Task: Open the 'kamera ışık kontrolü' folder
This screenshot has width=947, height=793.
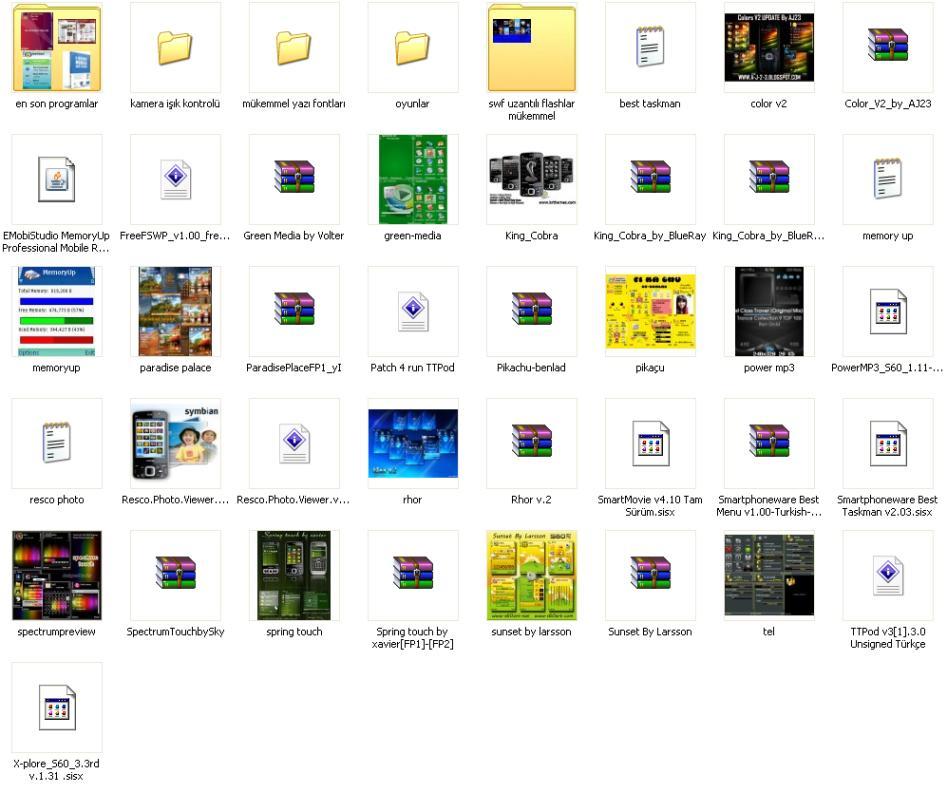Action: click(175, 48)
